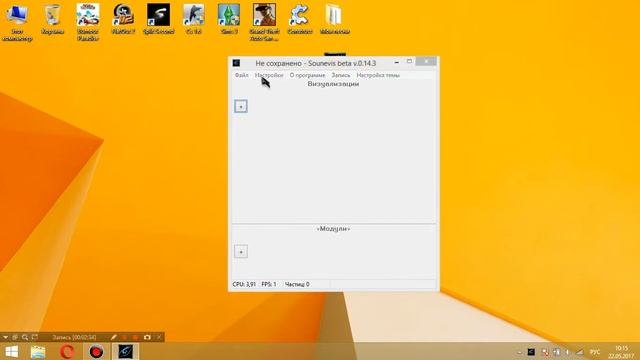
Task: Select the folder icon on the desktop
Action: click(335, 20)
